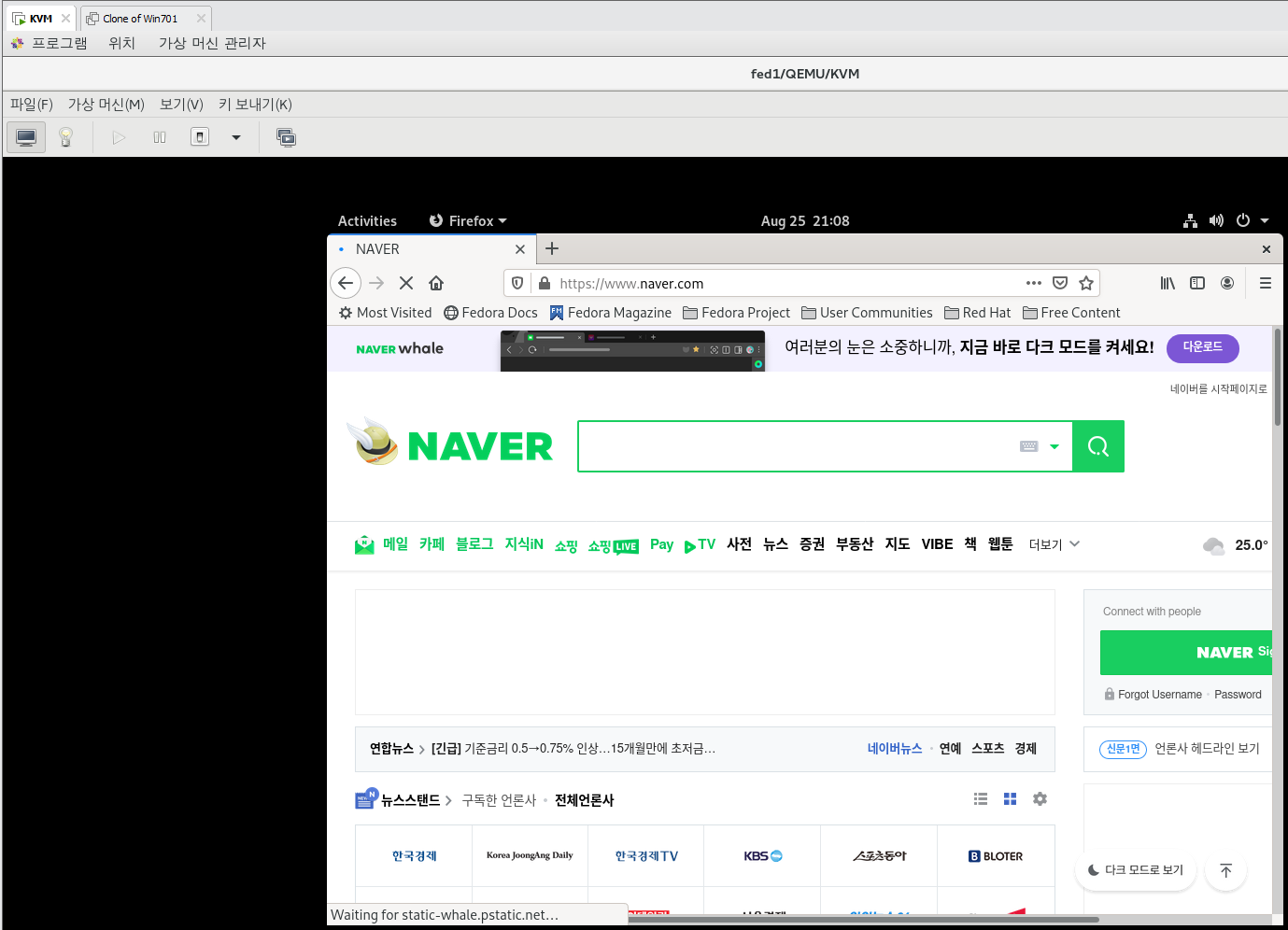Image resolution: width=1288 pixels, height=930 pixels.
Task: Click Forgot Username link
Action: point(1159,695)
